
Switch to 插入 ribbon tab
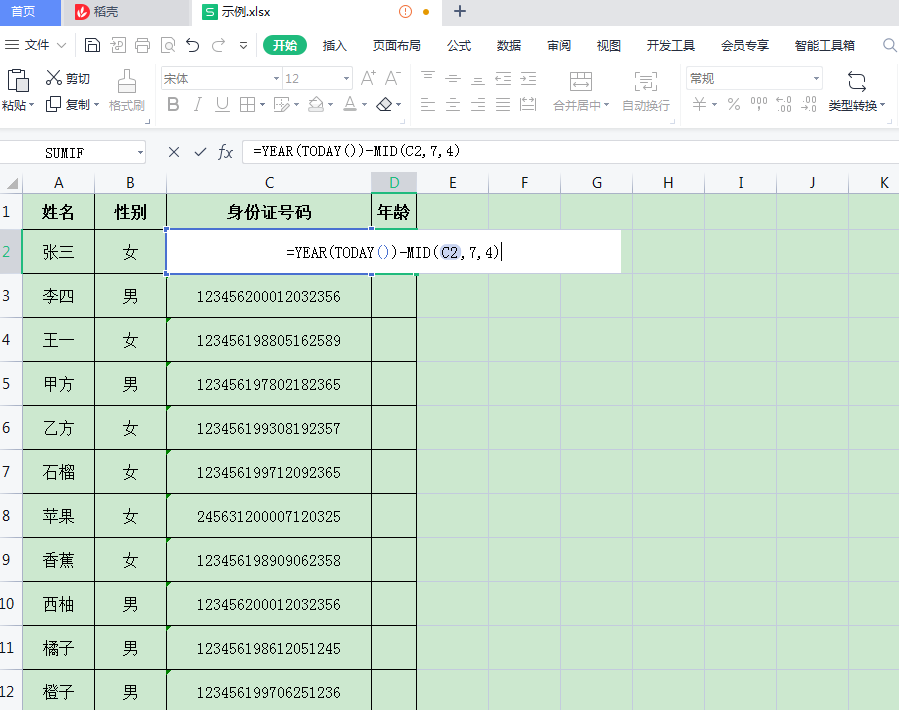click(334, 45)
